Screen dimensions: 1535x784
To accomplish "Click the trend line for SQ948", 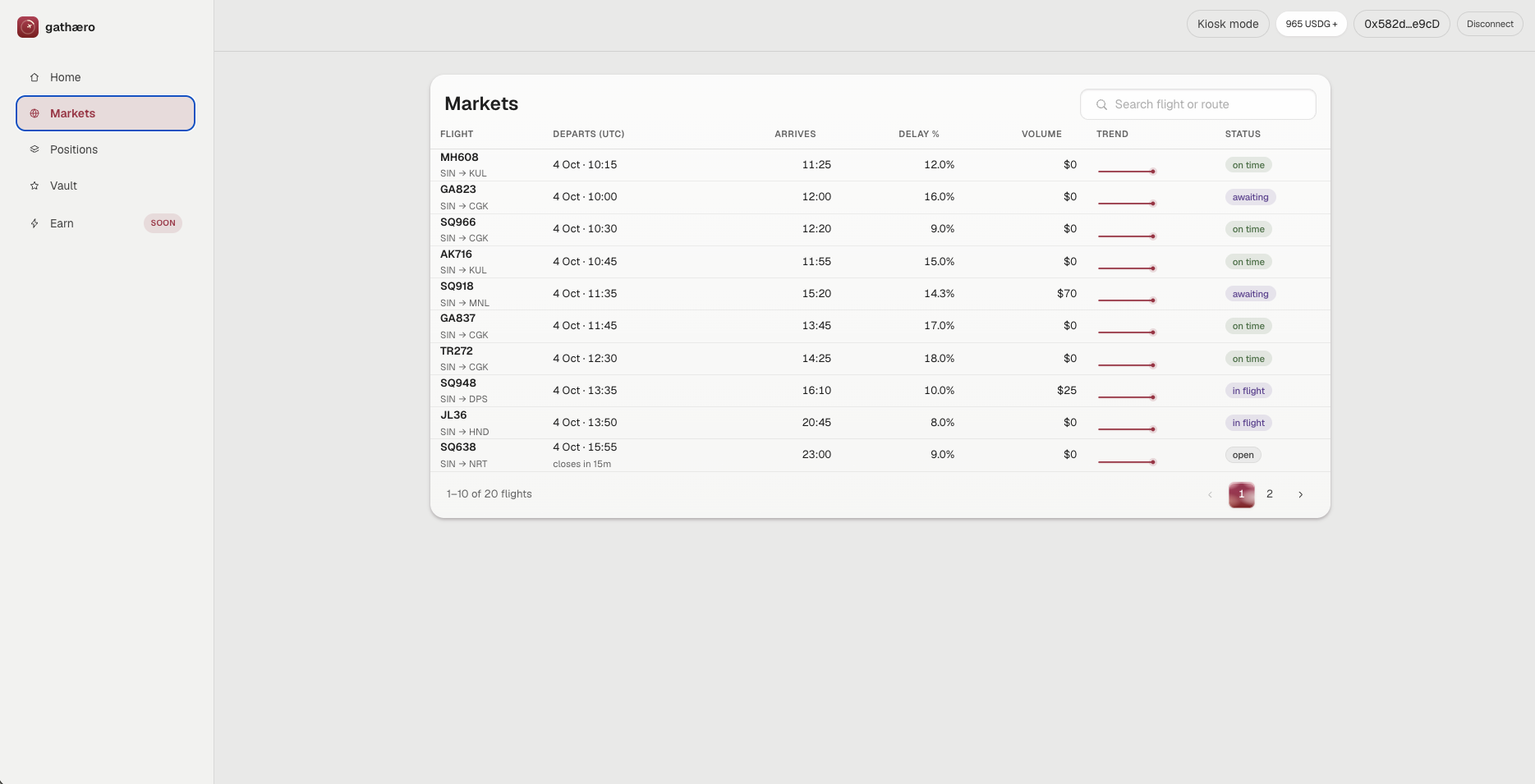I will coord(1127,397).
